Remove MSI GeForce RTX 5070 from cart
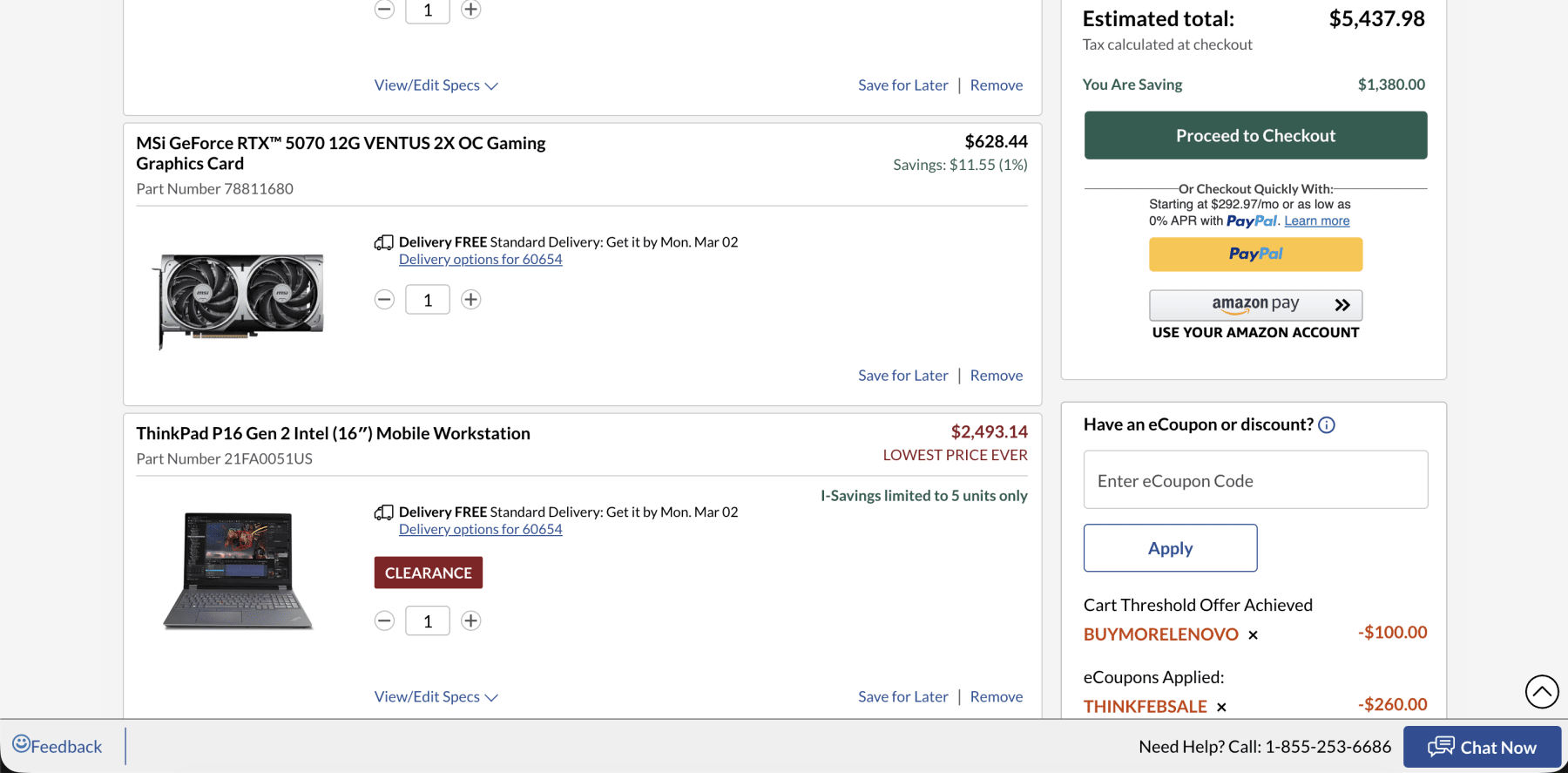The width and height of the screenshot is (1568, 773). coord(996,376)
